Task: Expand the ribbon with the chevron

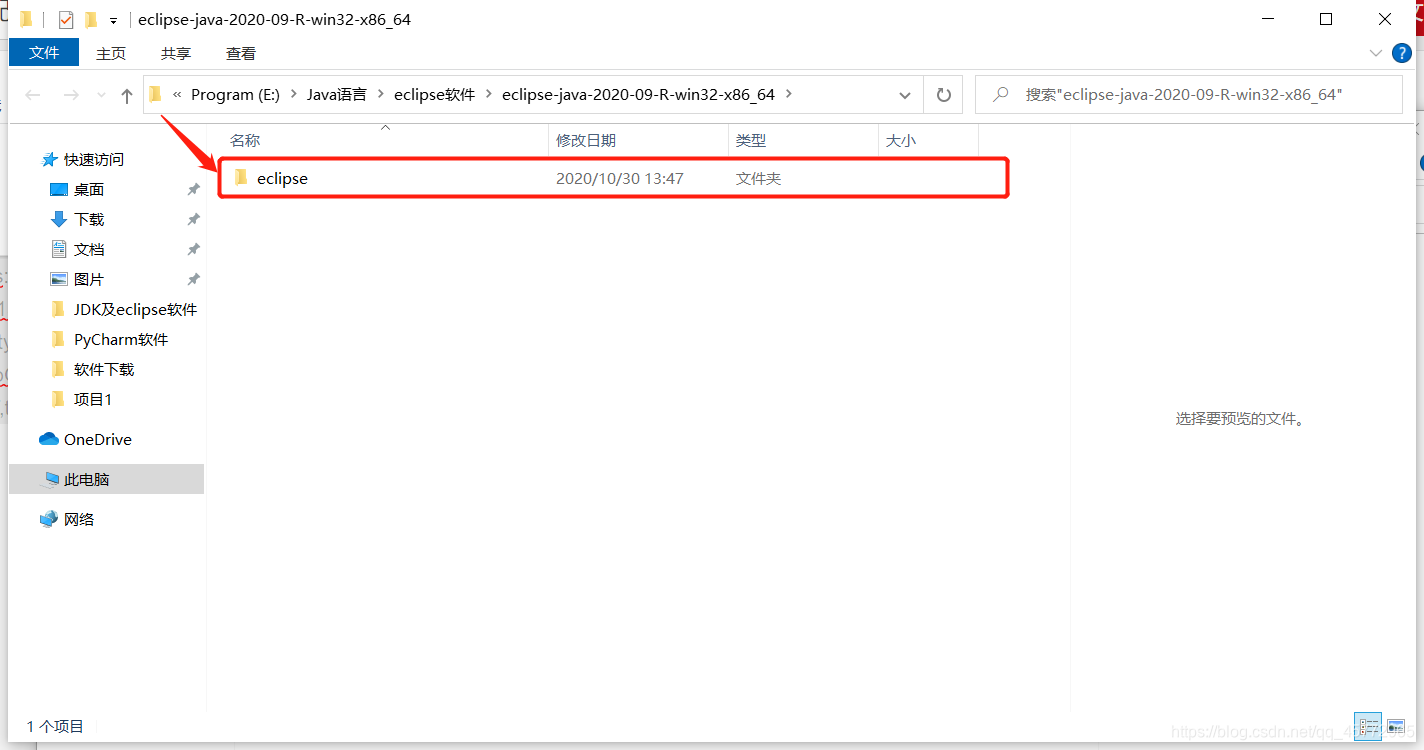Action: pyautogui.click(x=1375, y=53)
